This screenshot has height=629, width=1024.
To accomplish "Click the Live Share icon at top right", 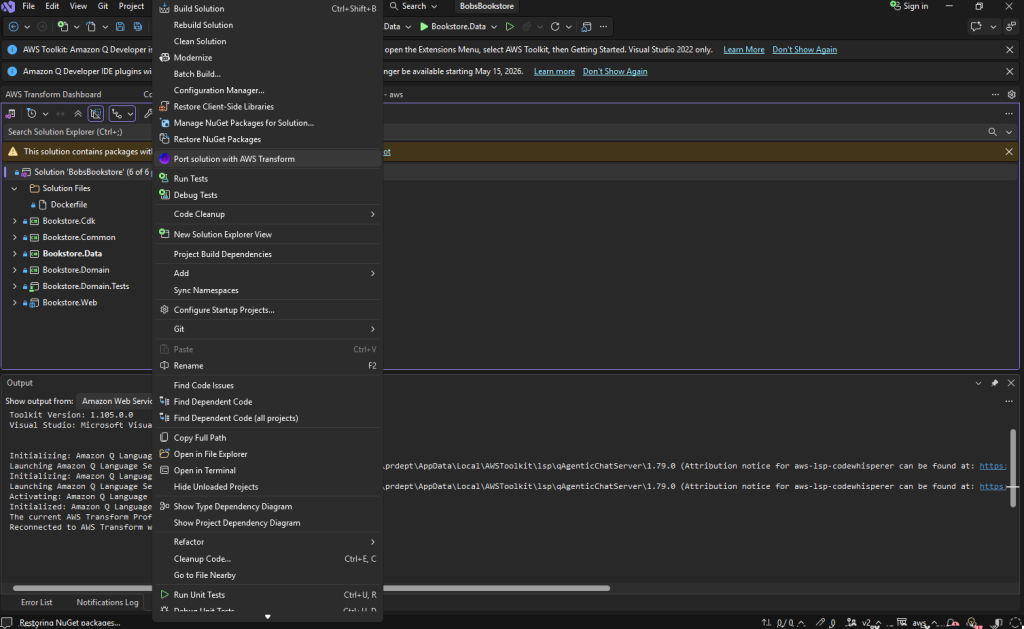I will pos(1011,27).
